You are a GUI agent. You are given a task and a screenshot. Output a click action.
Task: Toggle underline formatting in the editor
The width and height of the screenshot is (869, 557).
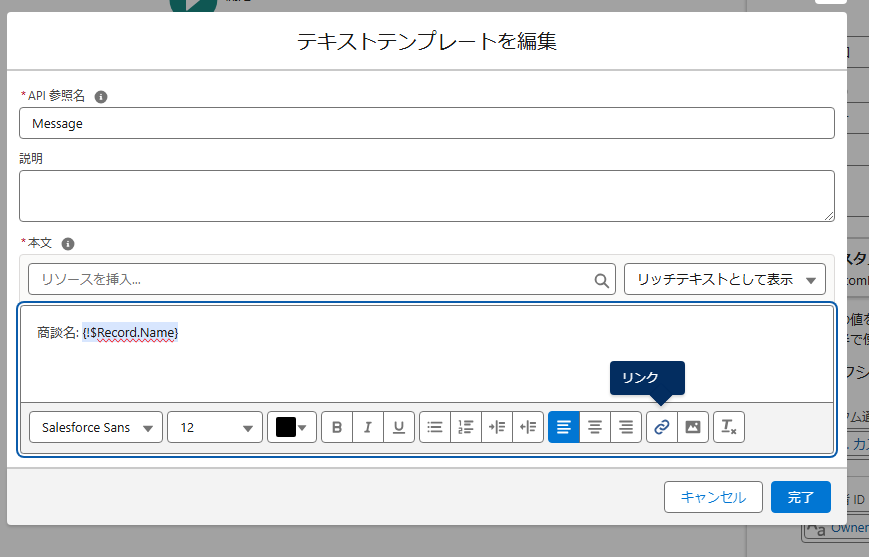pos(399,427)
